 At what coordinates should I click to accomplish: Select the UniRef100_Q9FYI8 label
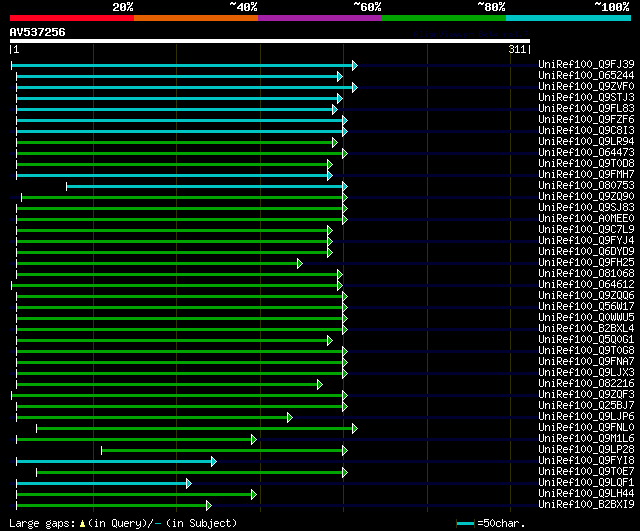pos(586,461)
